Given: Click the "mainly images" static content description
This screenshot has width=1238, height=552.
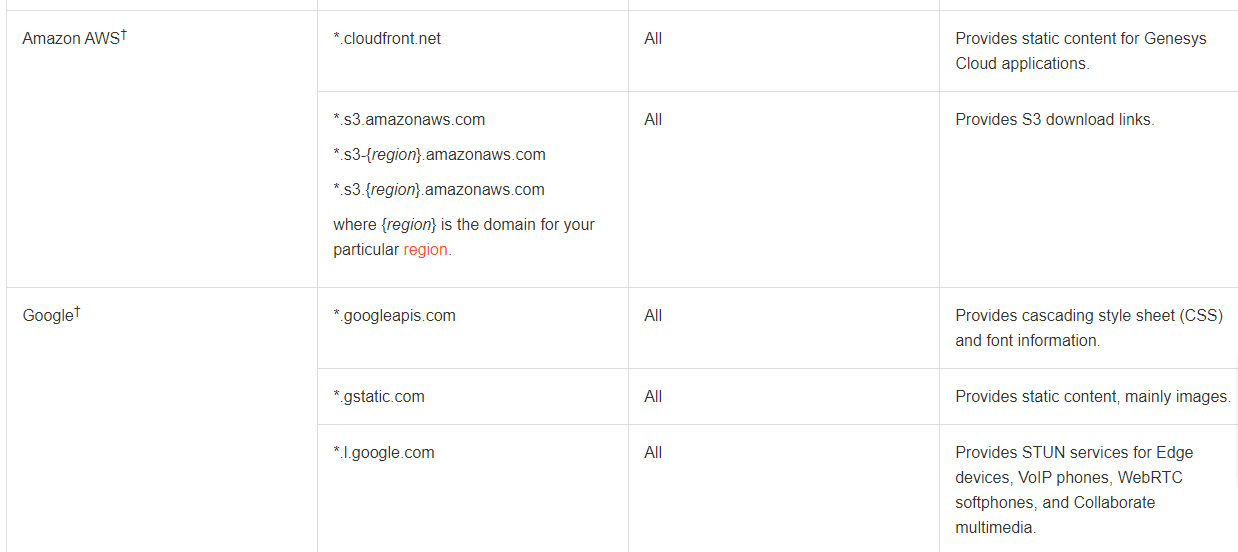Looking at the screenshot, I should point(1092,397).
